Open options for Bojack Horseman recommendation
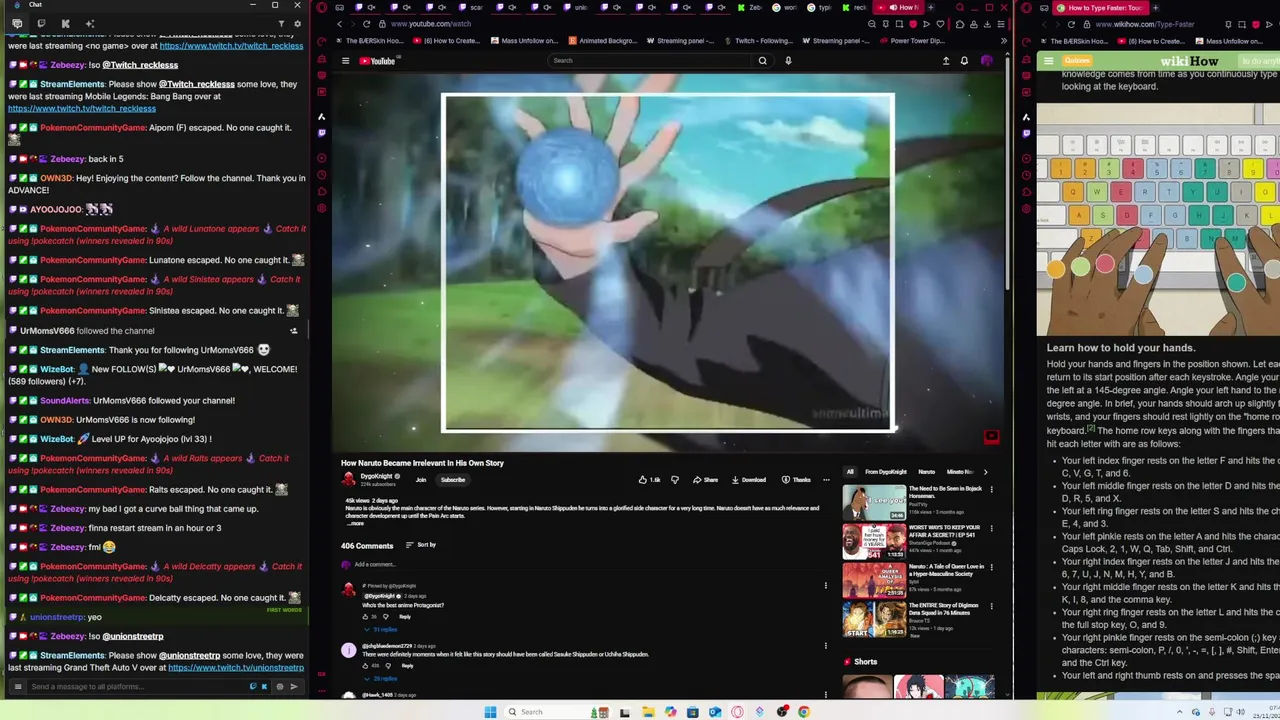The width and height of the screenshot is (1280, 720). (991, 489)
